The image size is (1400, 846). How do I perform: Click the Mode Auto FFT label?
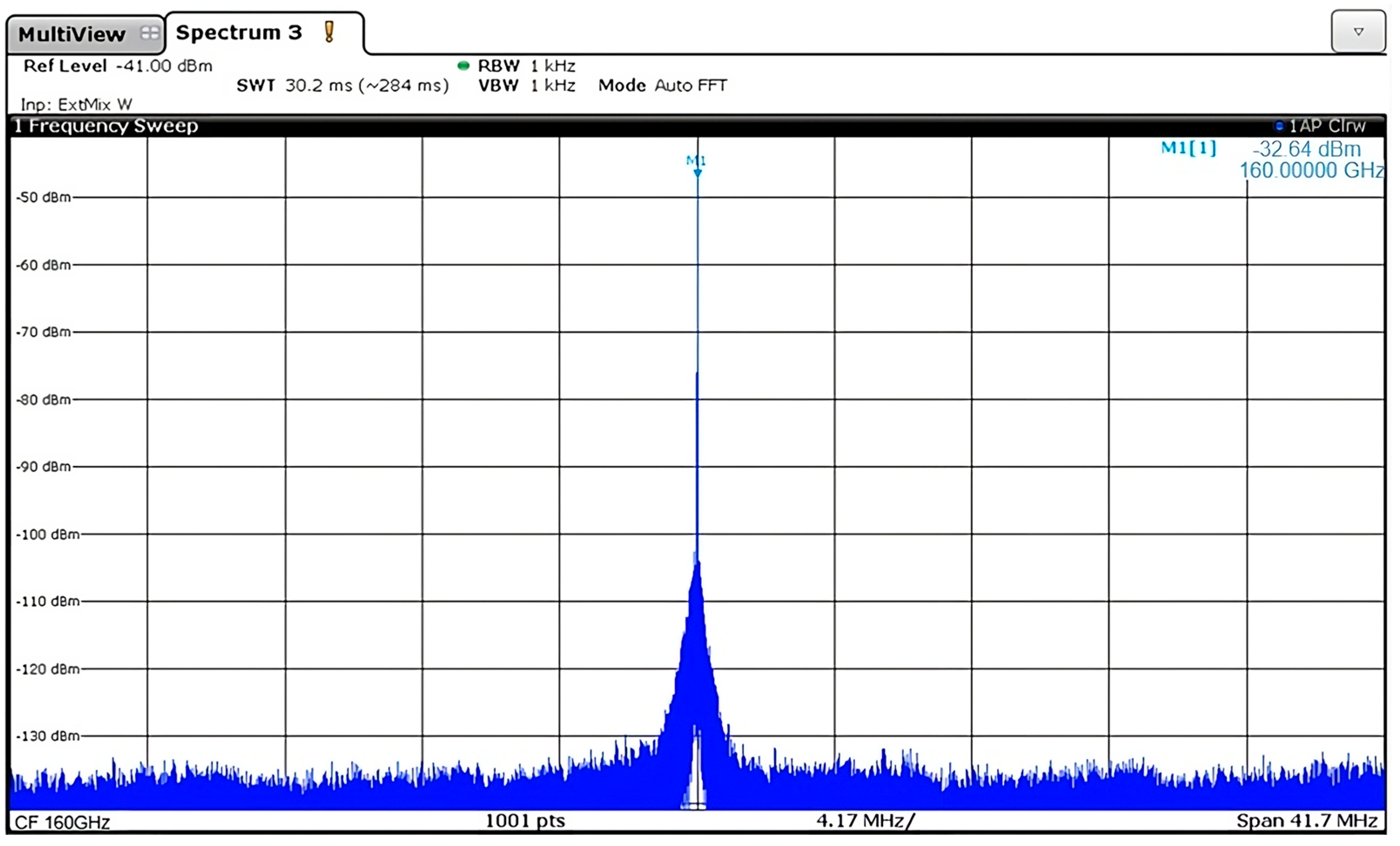coord(662,86)
